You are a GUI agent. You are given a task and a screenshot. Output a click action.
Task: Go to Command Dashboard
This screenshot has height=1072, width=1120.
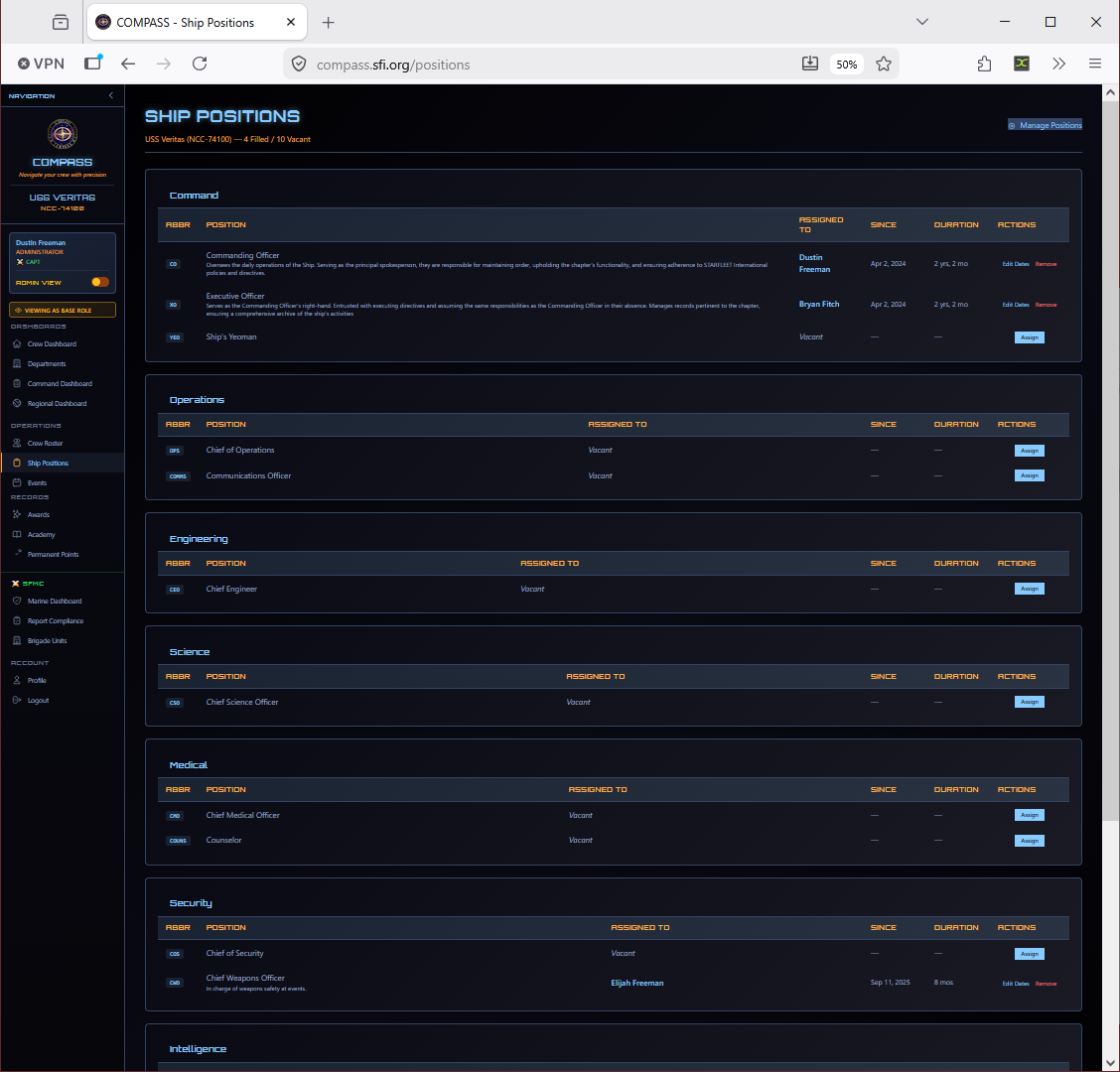60,383
